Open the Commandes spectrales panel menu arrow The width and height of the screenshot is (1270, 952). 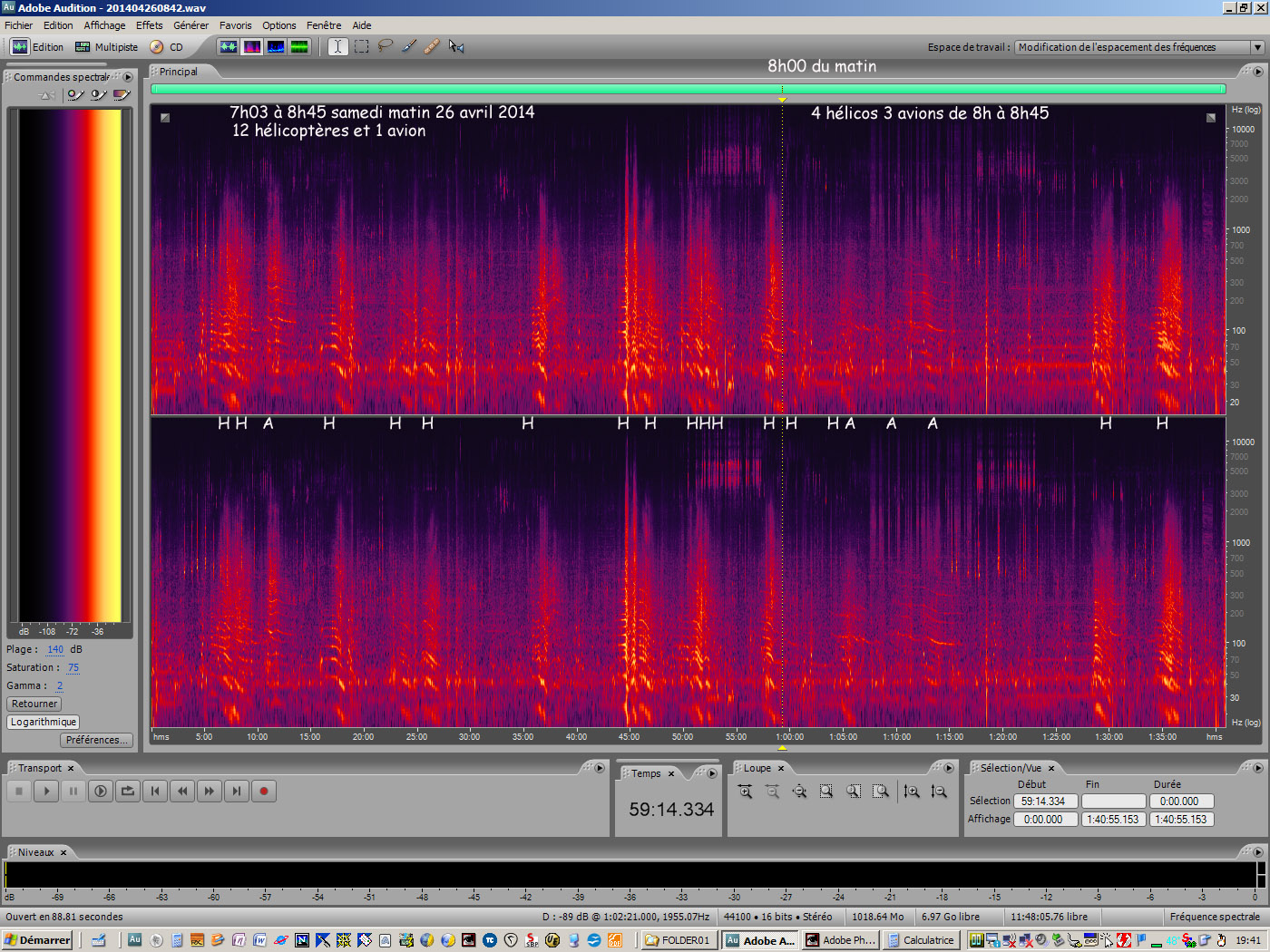coord(128,77)
